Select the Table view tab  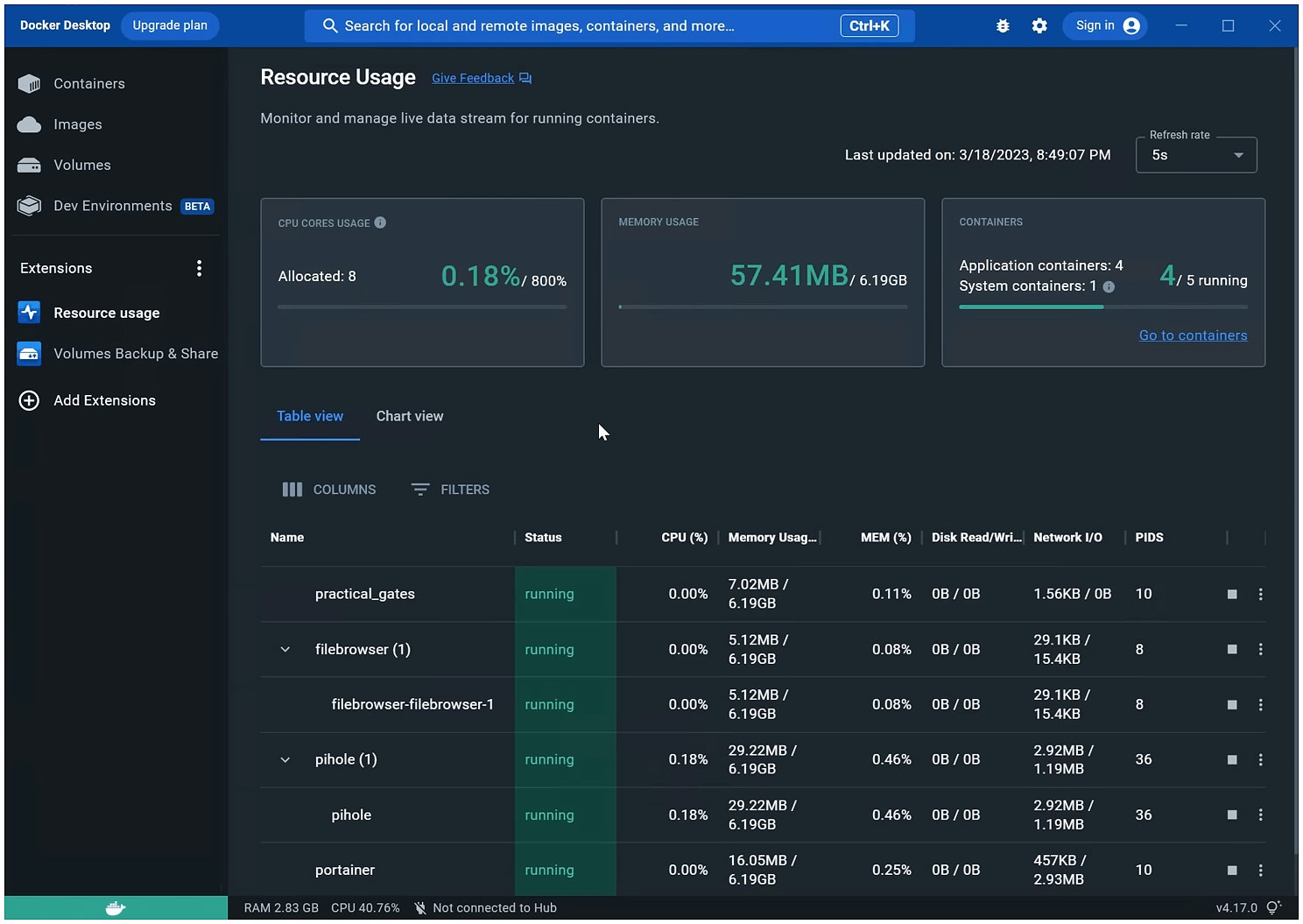(310, 416)
